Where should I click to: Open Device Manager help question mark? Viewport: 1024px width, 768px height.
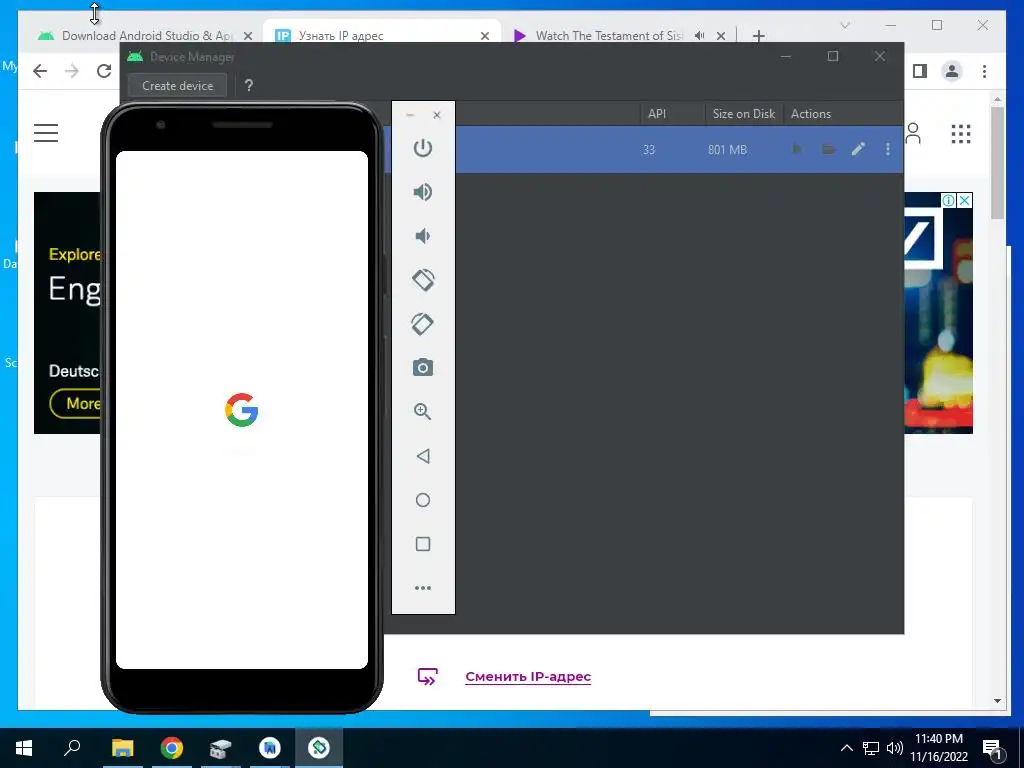click(x=248, y=86)
